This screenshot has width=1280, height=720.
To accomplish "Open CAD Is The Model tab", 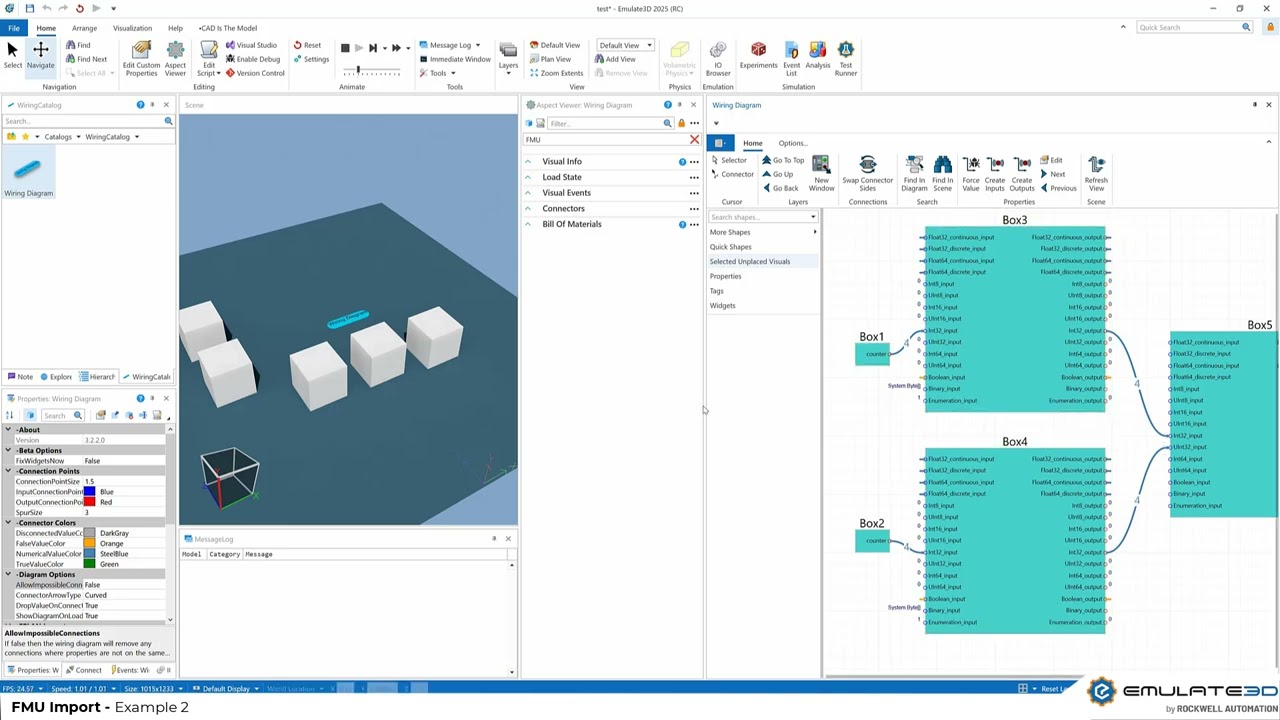I will [x=227, y=28].
